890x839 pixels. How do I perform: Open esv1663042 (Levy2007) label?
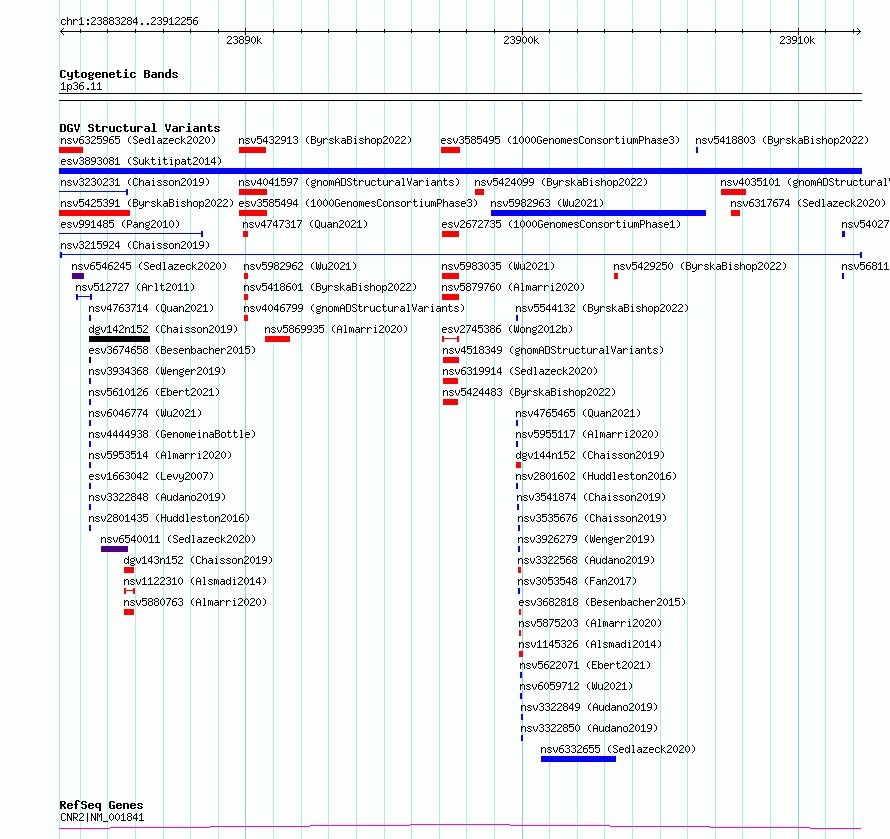click(x=152, y=476)
